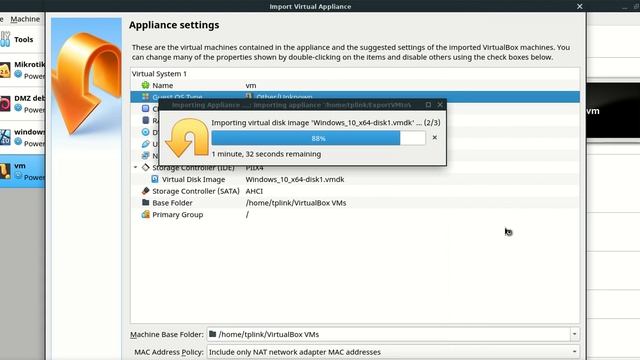
Task: Open the MAC Address Policy dropdown arrow
Action: [x=574, y=352]
